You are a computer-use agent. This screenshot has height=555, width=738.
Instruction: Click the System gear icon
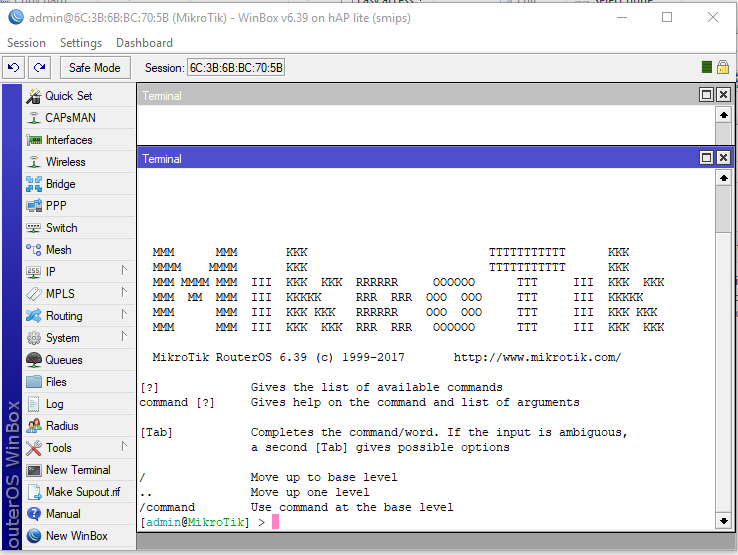[x=33, y=338]
